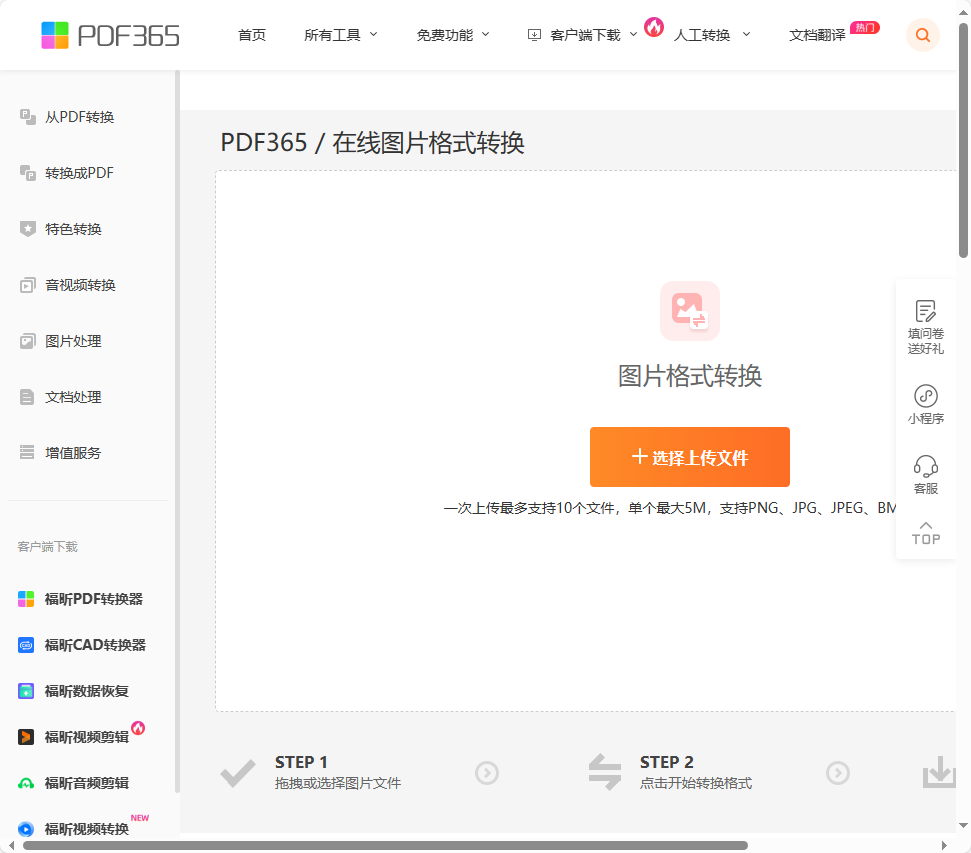Select 音视频转换 in the sidebar
Screen dimensions: 971x853
pos(81,285)
